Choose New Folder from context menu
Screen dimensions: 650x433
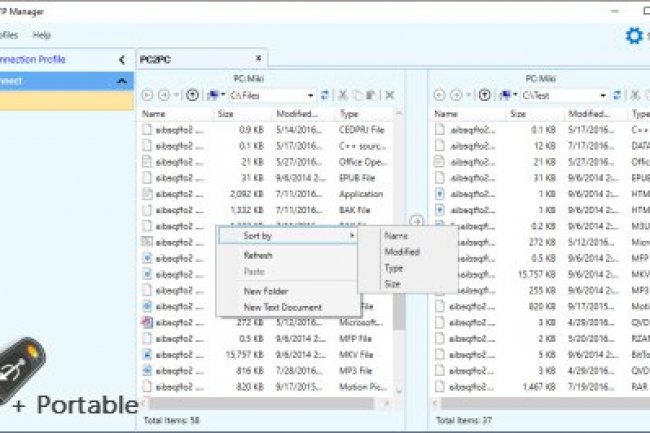pos(266,291)
